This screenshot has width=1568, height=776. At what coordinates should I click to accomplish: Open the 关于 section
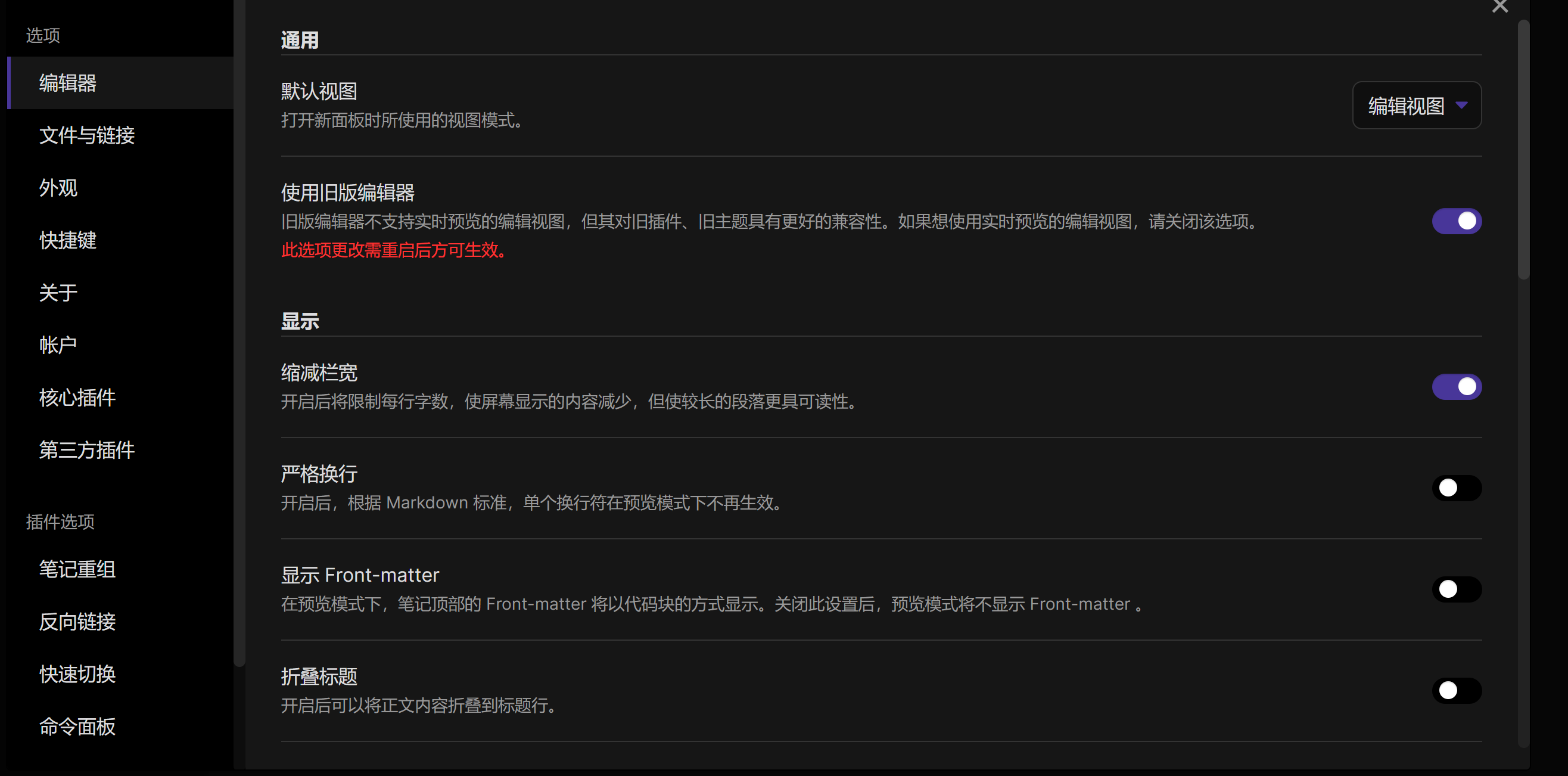[58, 293]
